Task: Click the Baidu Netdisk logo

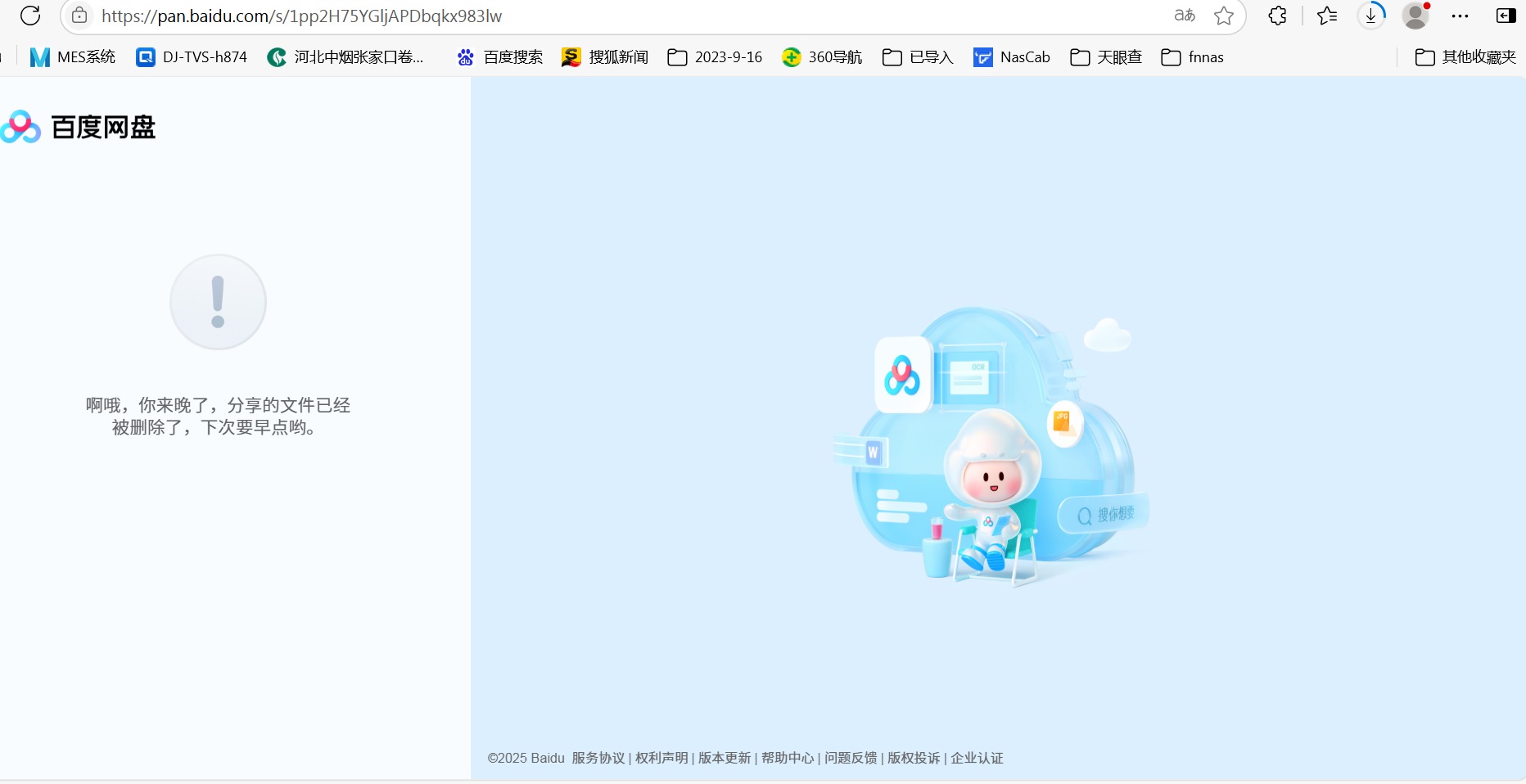Action: [79, 127]
